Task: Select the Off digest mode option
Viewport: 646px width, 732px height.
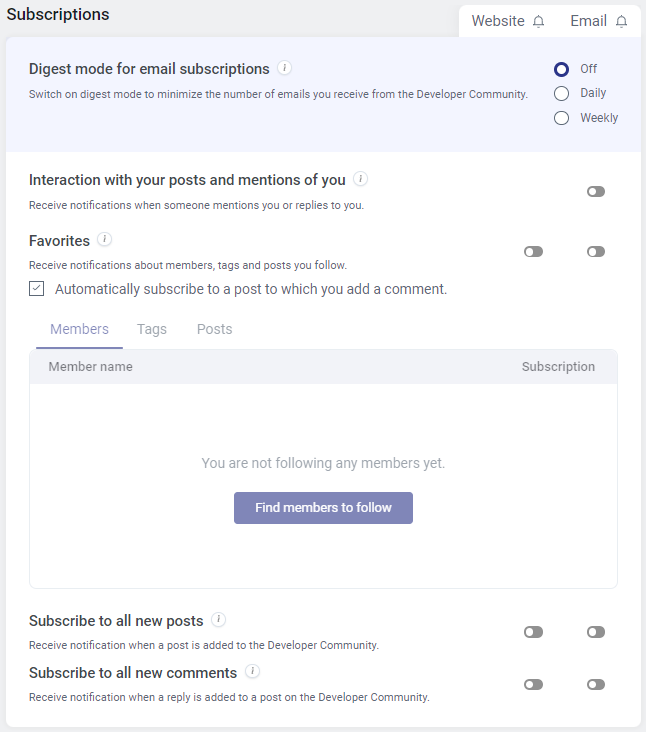Action: (562, 69)
